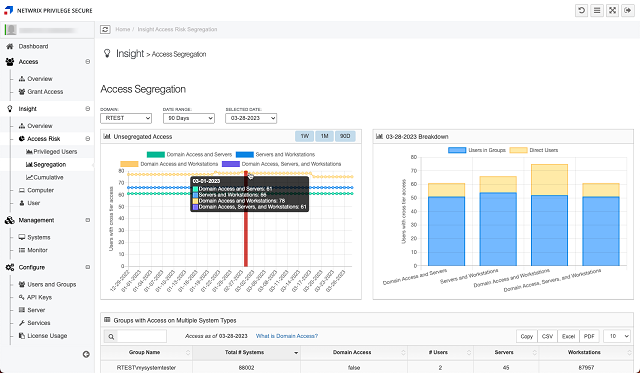The image size is (640, 373).
Task: Click the Systems monitor icon
Action: click(22, 237)
